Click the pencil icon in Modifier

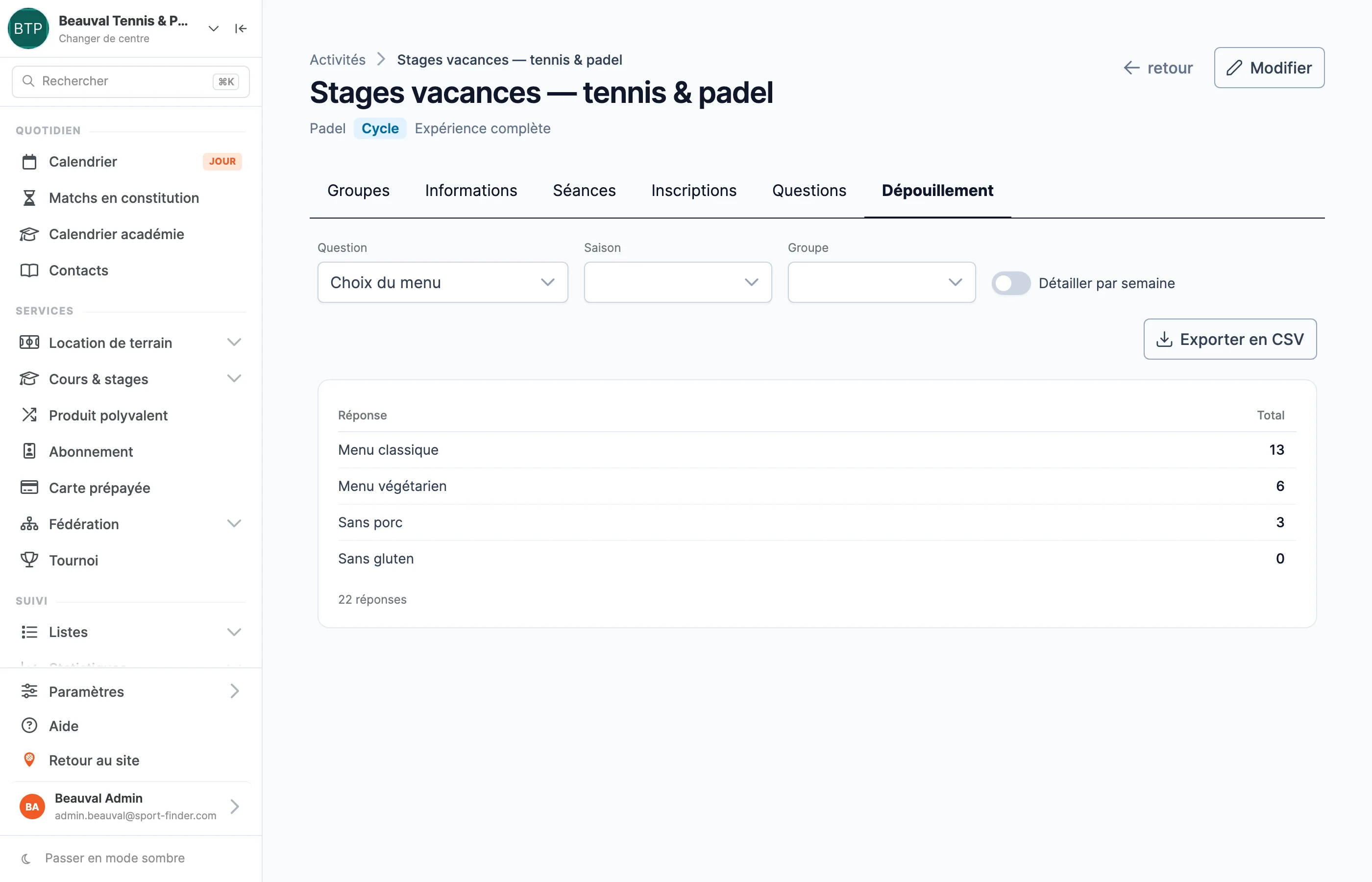click(x=1235, y=68)
